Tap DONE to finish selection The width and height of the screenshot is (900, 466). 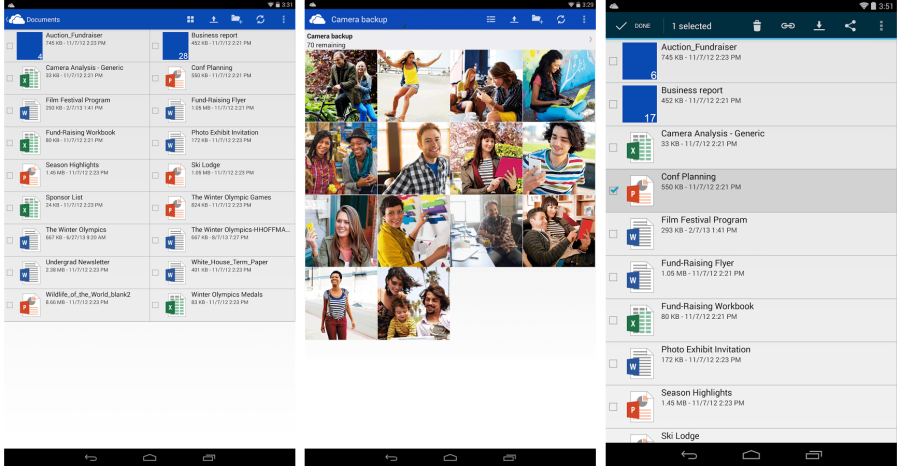pos(633,26)
